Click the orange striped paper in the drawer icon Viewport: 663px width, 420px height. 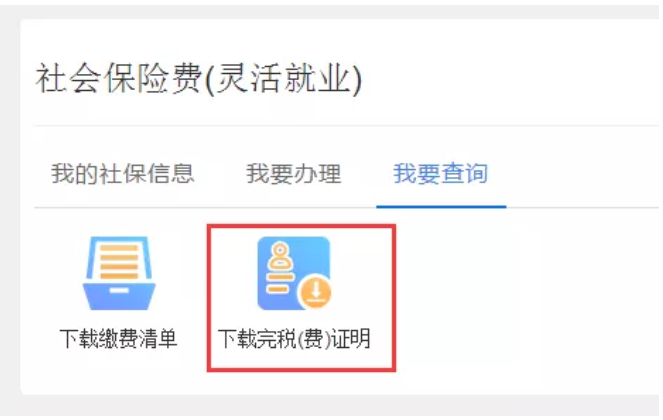tap(119, 262)
